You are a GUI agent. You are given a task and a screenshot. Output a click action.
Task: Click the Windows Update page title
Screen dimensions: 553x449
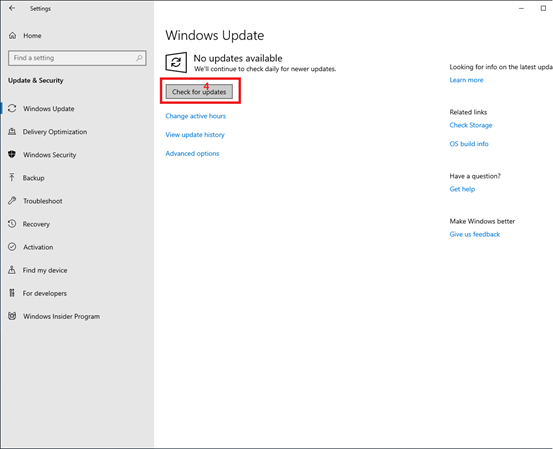(214, 35)
